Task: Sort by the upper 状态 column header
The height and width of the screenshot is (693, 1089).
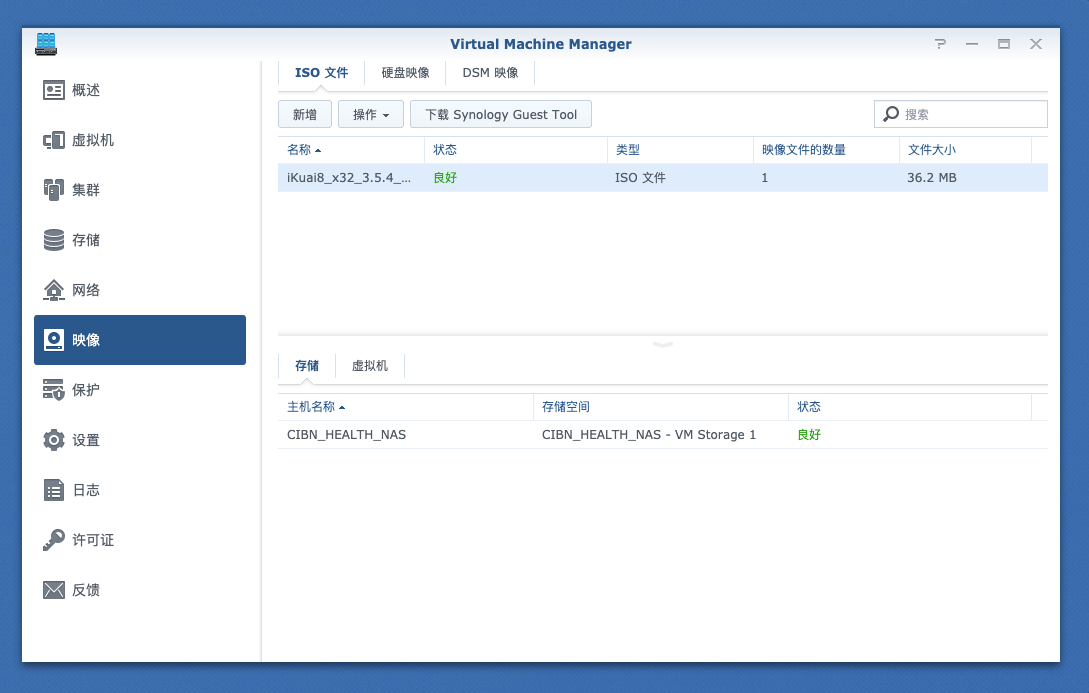Action: 516,150
